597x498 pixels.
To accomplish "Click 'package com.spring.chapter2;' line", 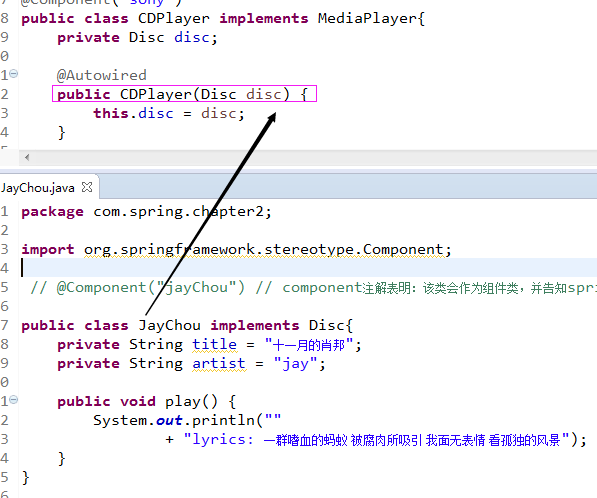I will [x=147, y=212].
